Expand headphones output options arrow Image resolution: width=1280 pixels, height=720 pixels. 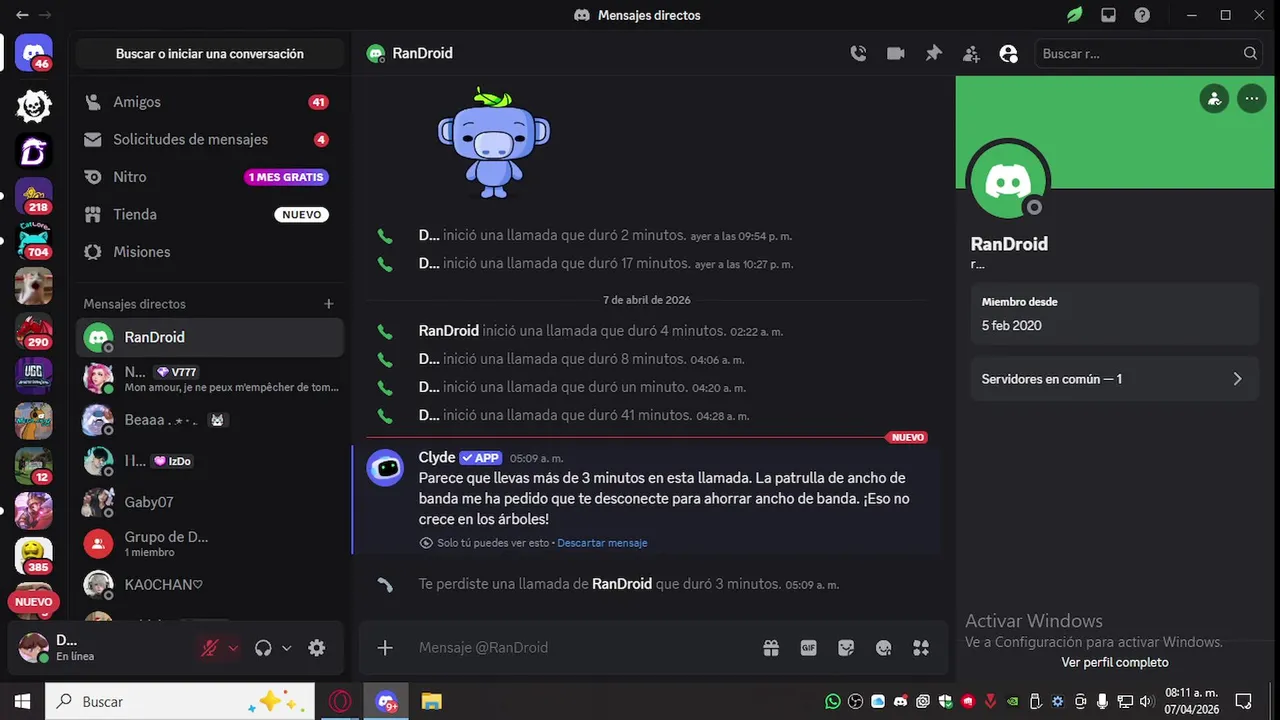(x=287, y=648)
